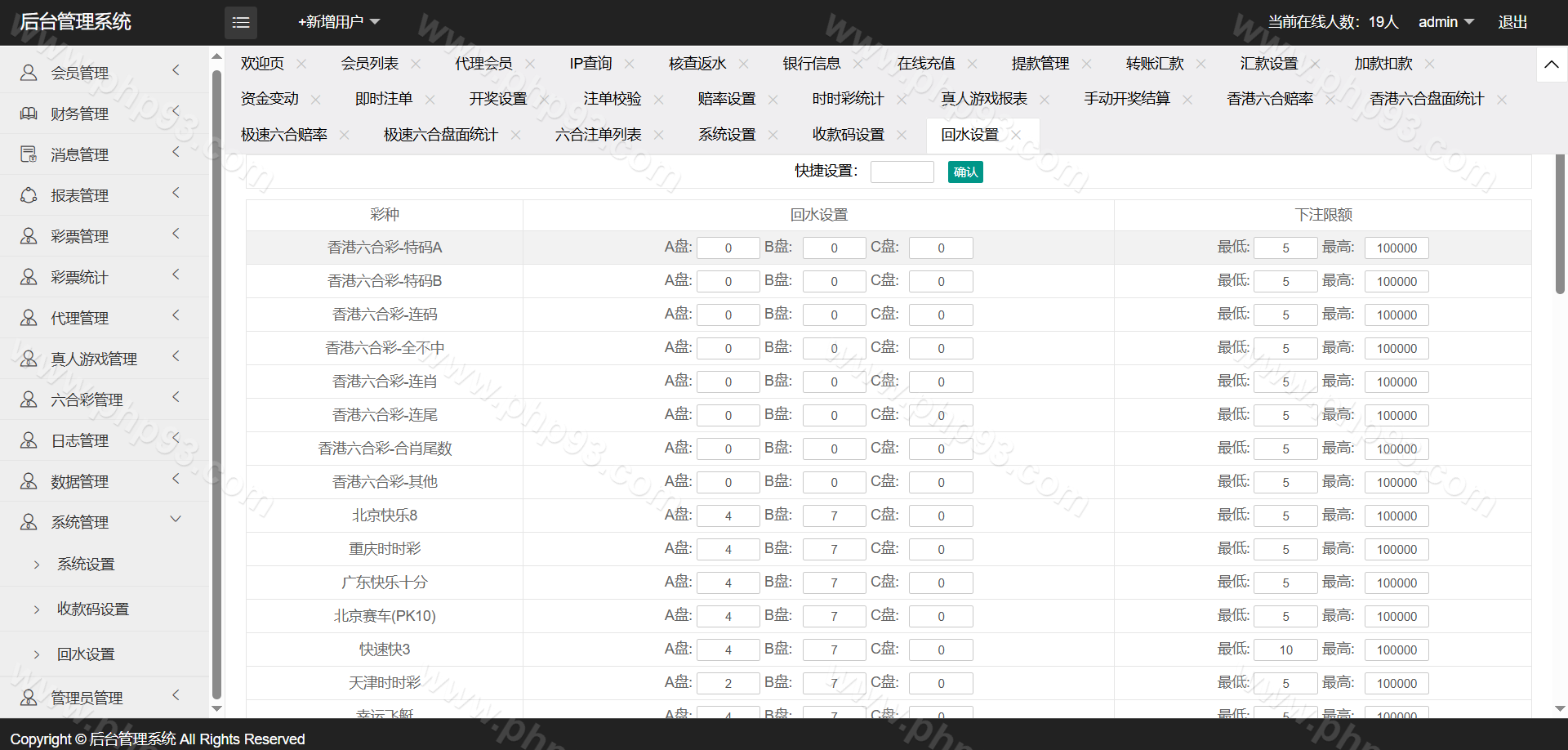Screen dimensions: 1568x750
Task: Click the 会员管理 user icon in sidebar
Action: (x=29, y=73)
